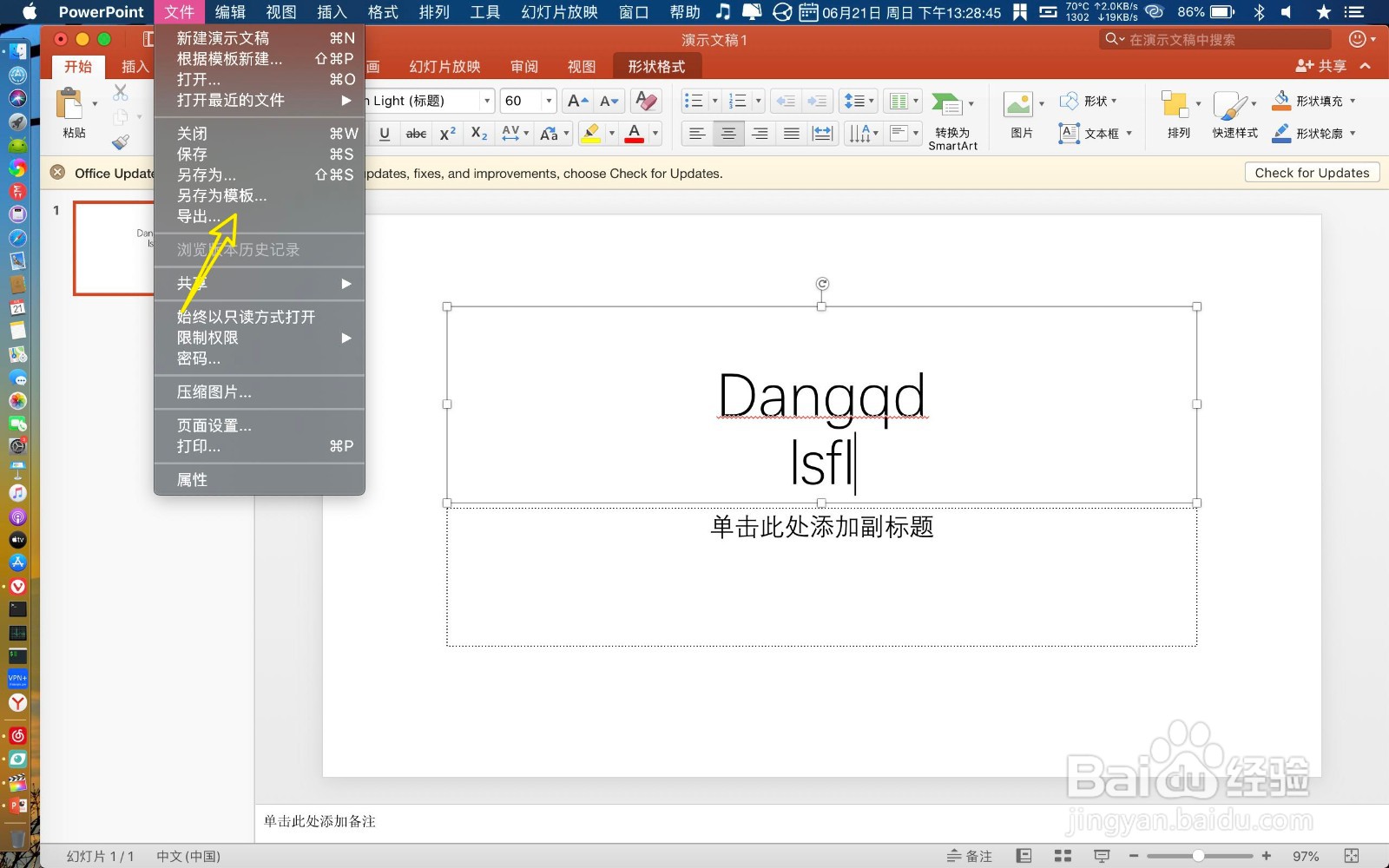The image size is (1389, 868).
Task: Increase list indent level
Action: [817, 102]
